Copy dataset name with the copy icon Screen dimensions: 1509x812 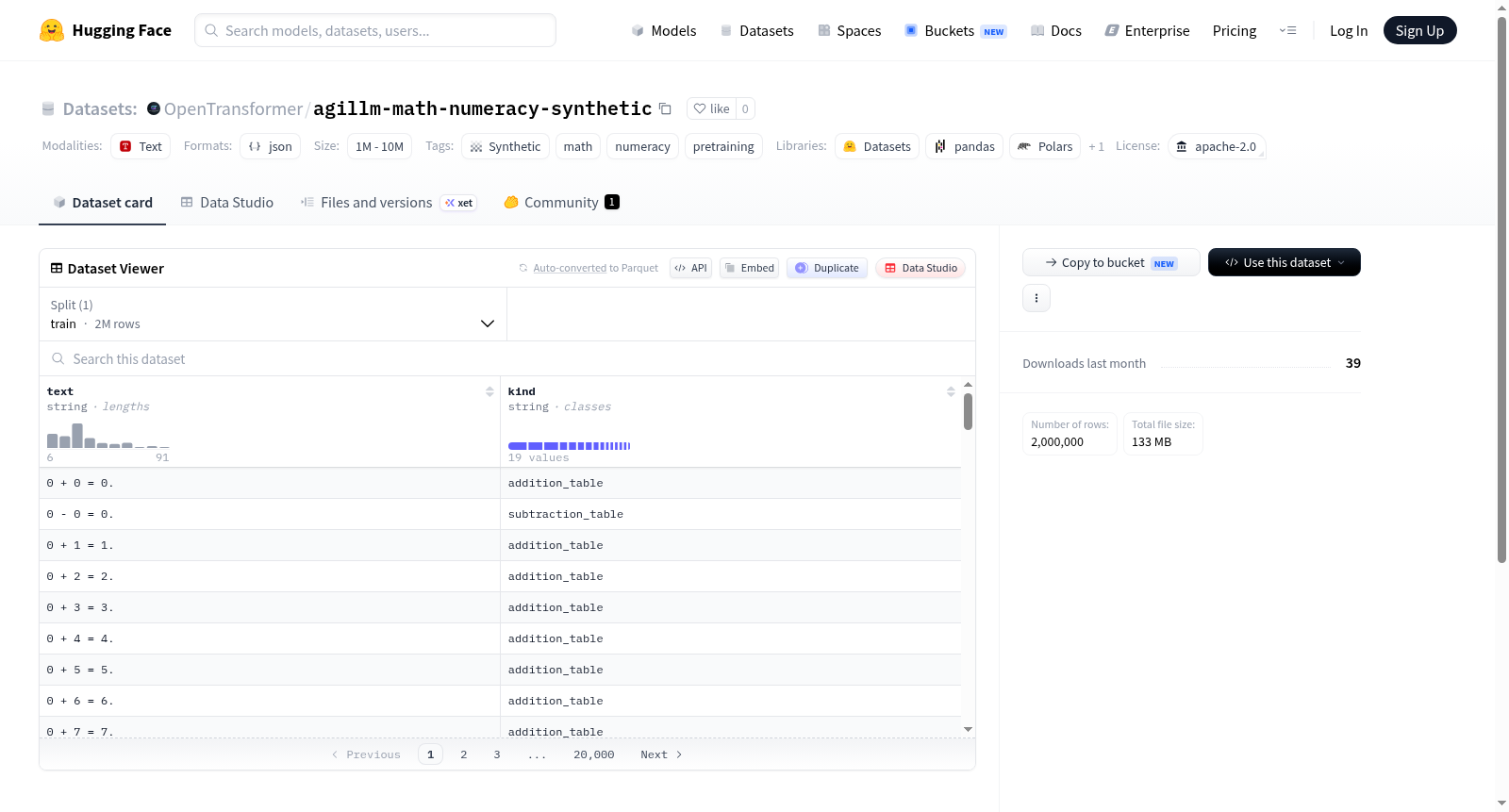665,108
